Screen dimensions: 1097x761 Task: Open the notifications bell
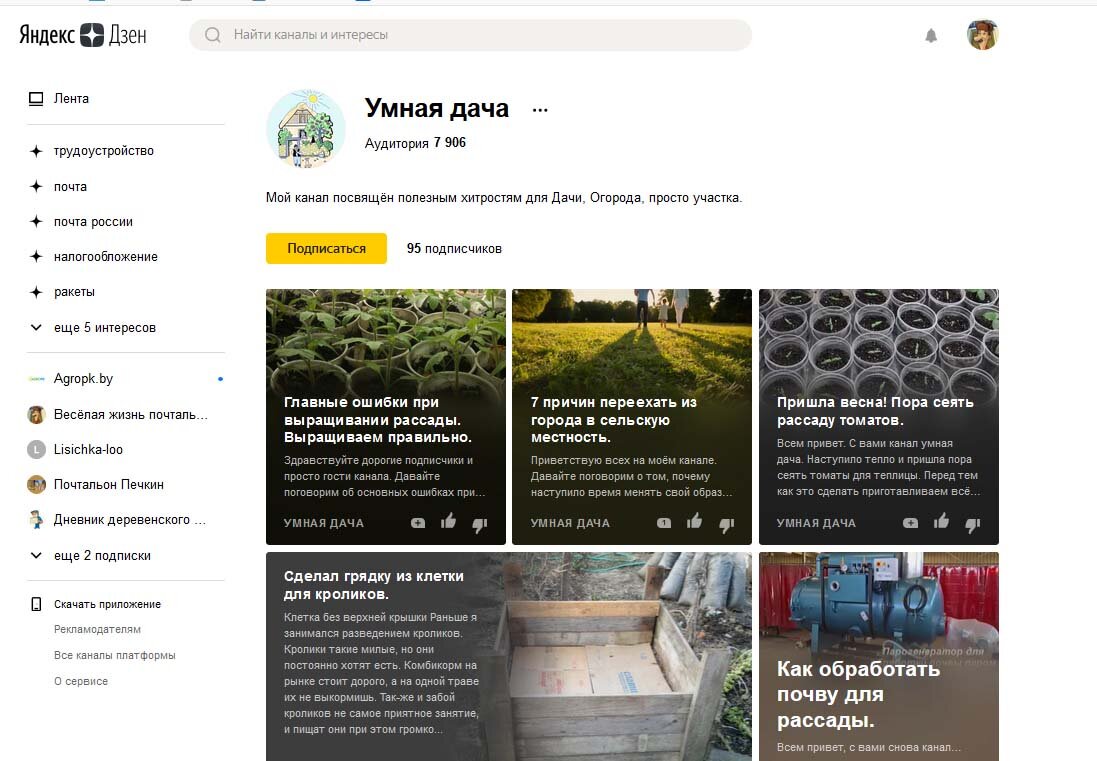930,36
